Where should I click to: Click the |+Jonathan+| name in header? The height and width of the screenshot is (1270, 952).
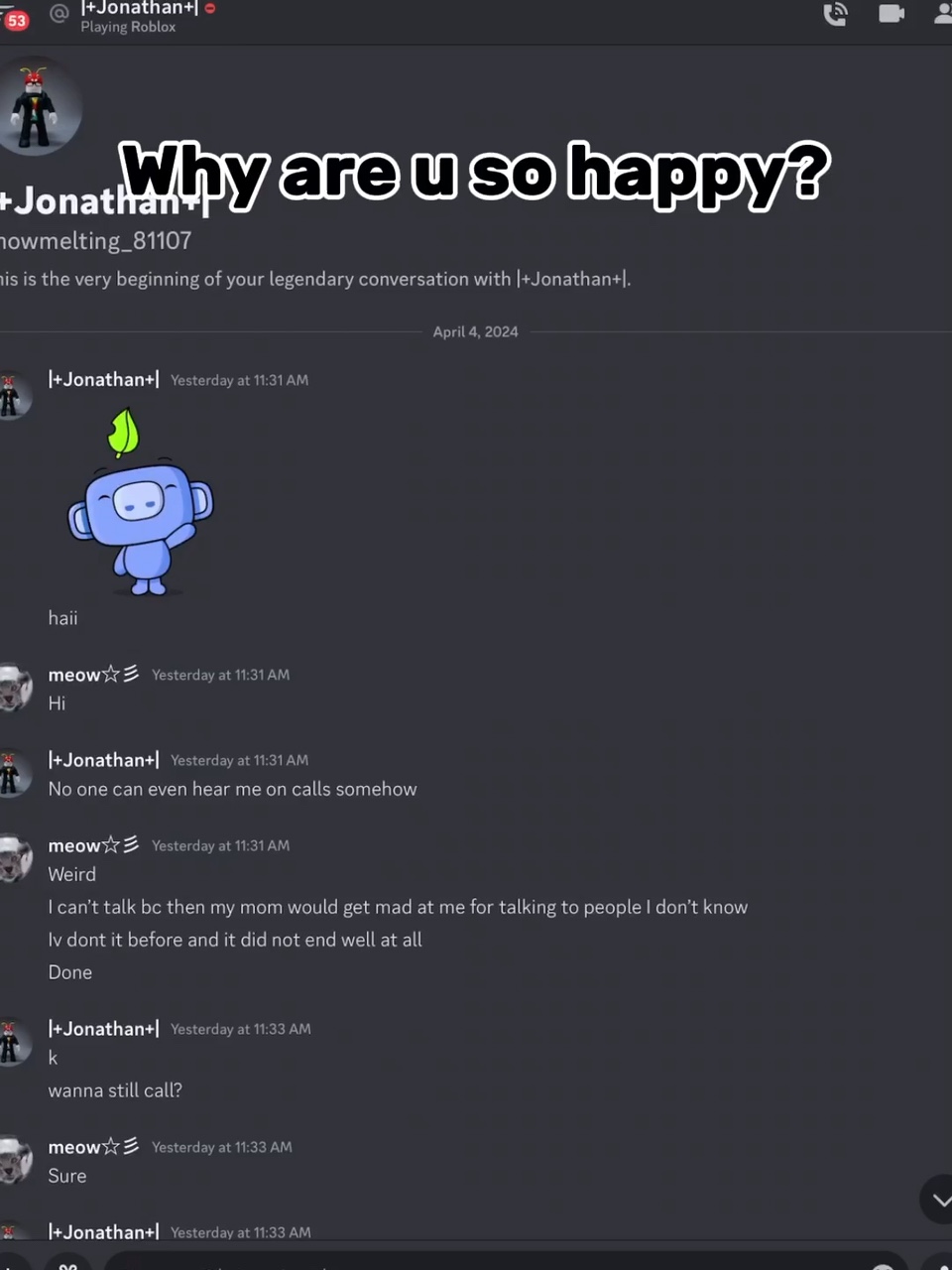click(x=140, y=8)
